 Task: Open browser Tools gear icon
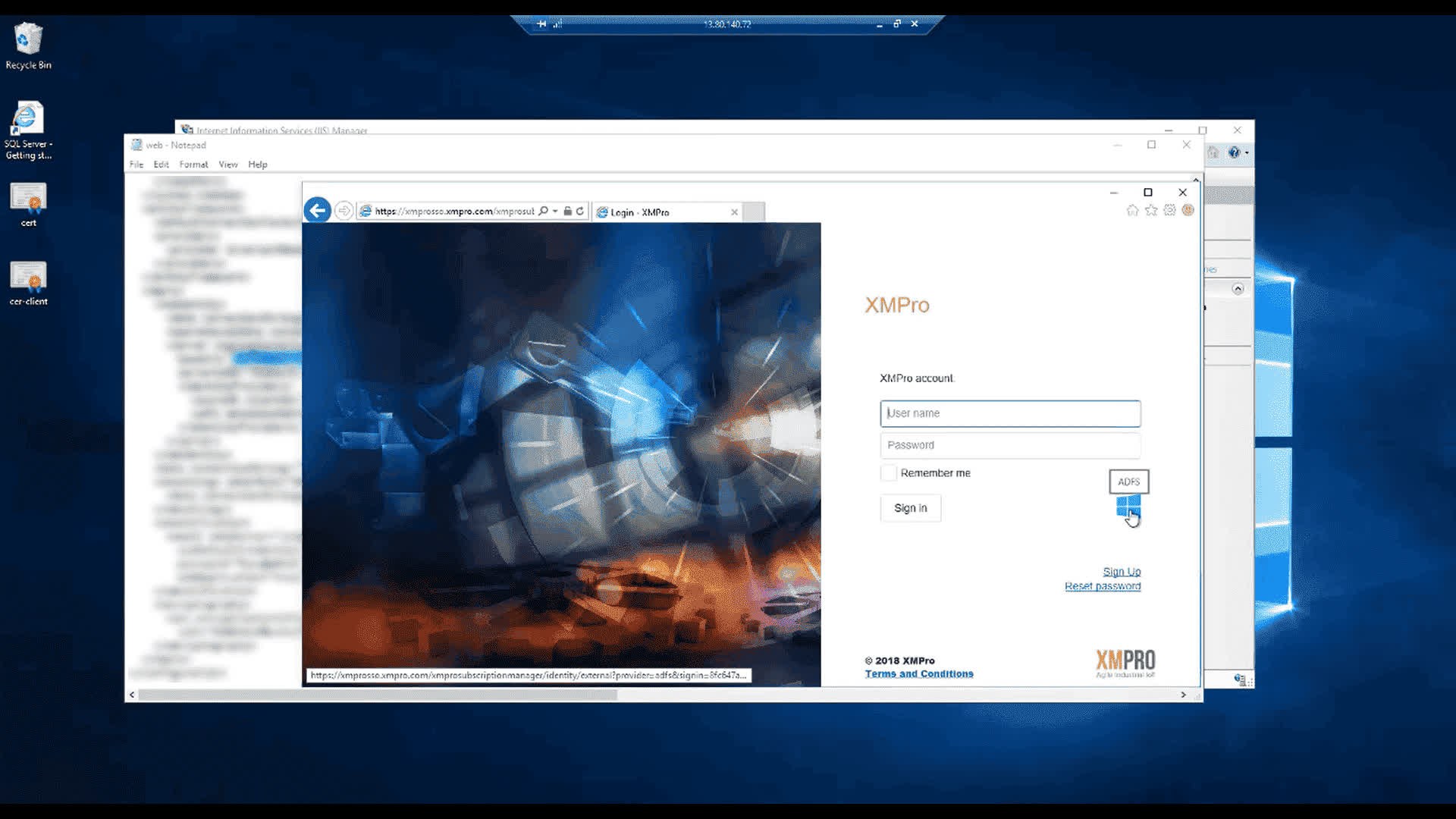pos(1169,210)
